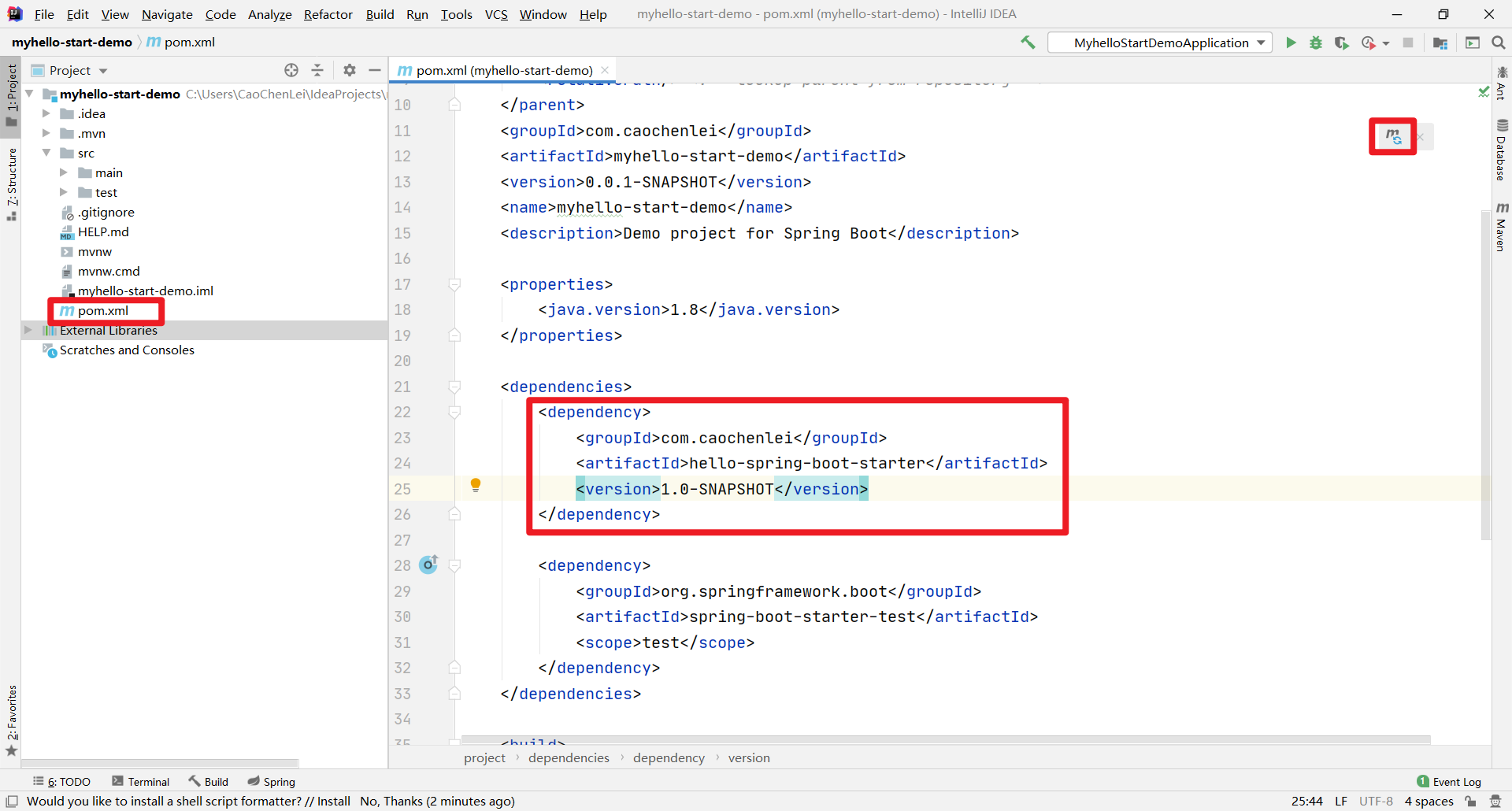Run MyhelloStartDemoApplication with the play icon

click(1291, 43)
